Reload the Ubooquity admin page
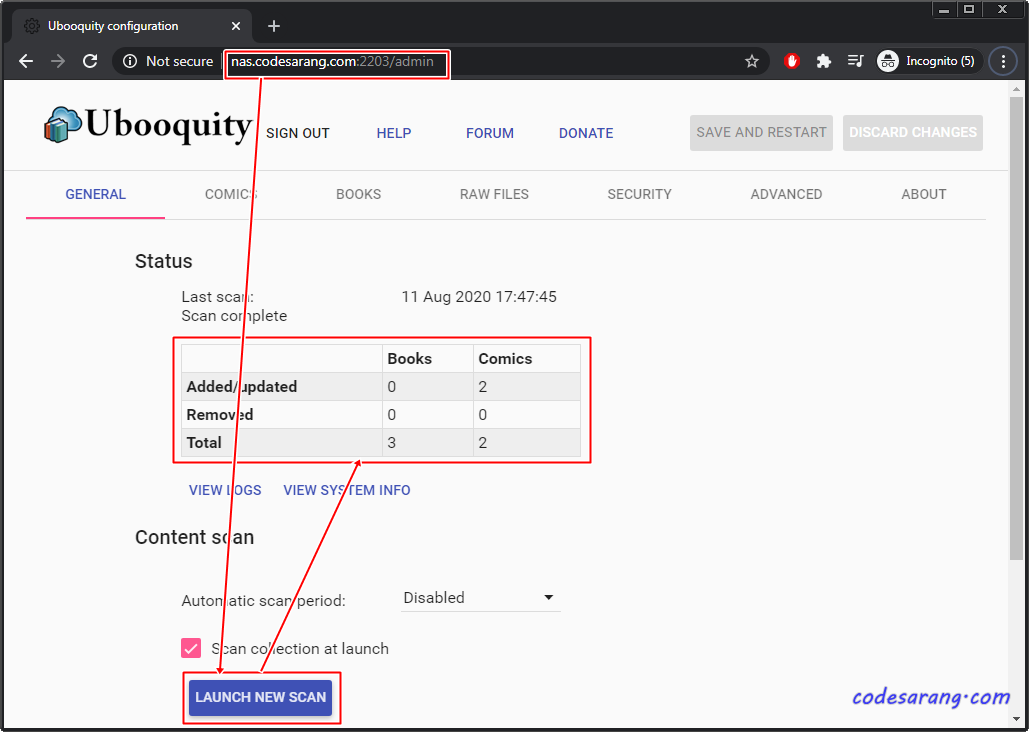Screen dimensions: 1029x732 pyautogui.click(x=90, y=61)
